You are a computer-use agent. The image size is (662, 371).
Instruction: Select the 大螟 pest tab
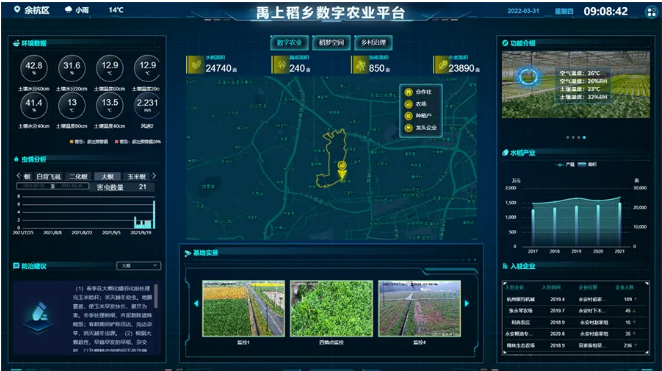[x=108, y=176]
